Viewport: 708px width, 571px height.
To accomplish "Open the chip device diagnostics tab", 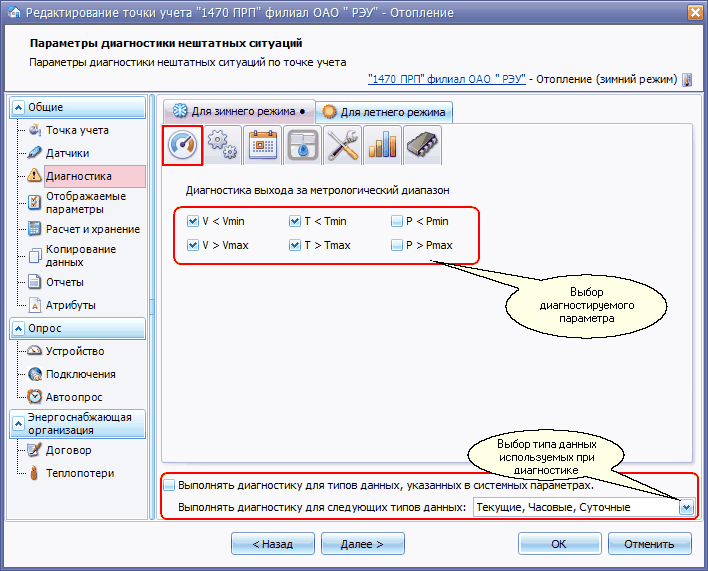I will [422, 145].
